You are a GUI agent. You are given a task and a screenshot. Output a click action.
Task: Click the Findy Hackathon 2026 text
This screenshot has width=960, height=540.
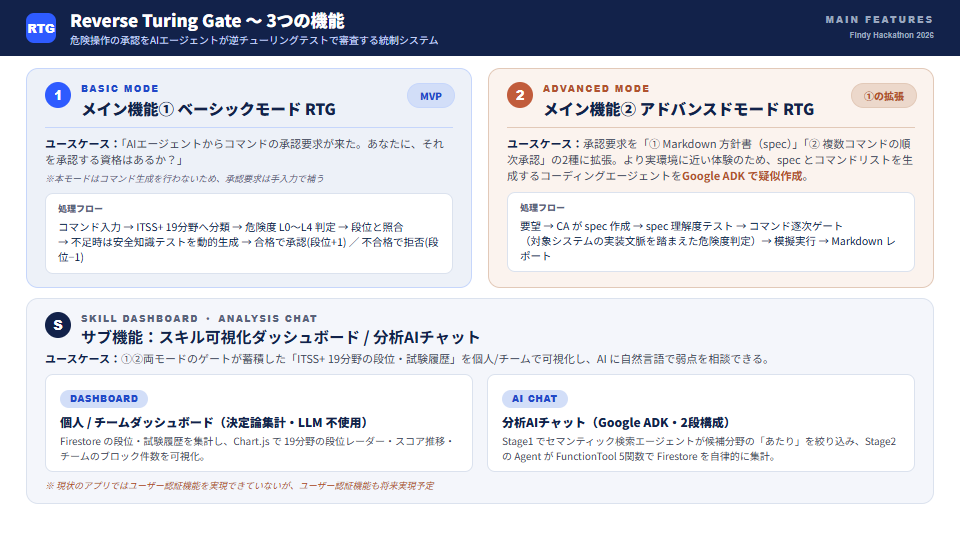coord(891,36)
